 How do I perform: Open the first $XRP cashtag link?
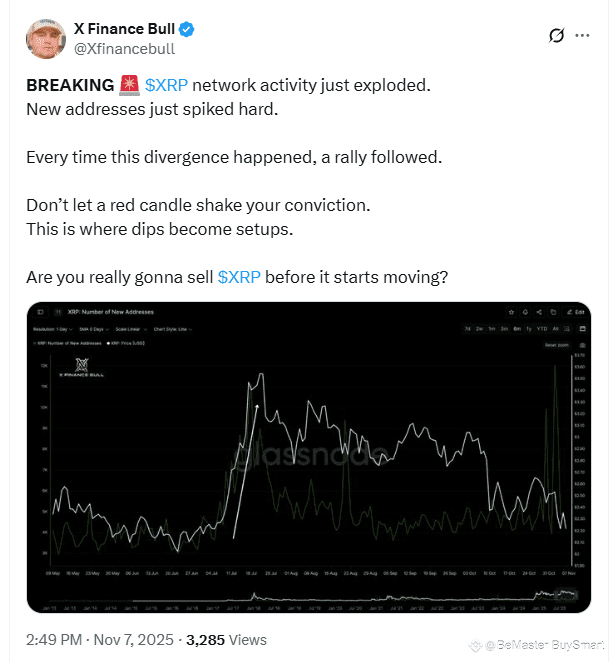pyautogui.click(x=166, y=85)
